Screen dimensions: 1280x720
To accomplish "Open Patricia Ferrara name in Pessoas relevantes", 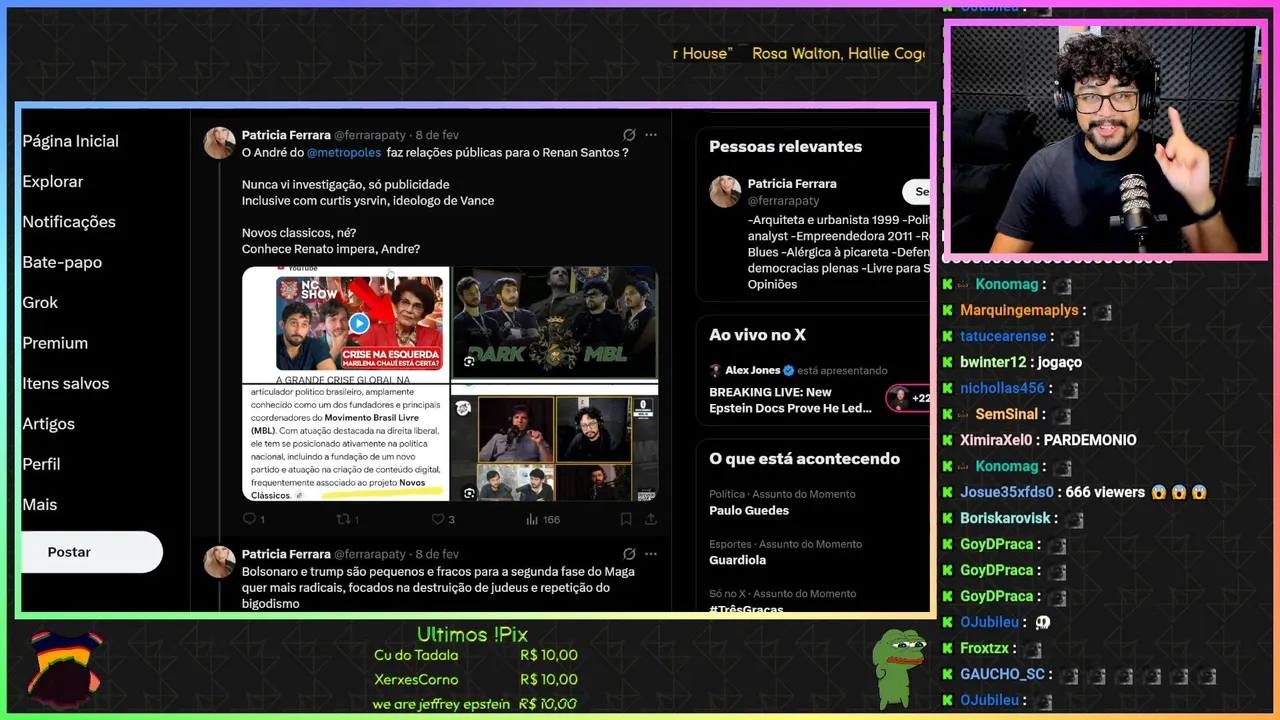I will [792, 184].
